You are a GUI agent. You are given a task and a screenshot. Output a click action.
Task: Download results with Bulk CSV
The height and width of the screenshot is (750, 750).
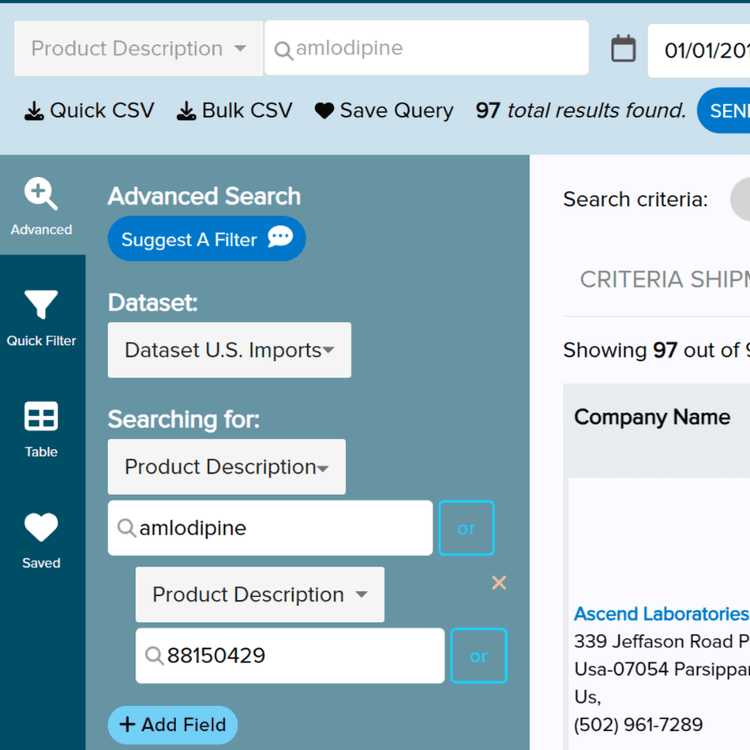[x=234, y=110]
